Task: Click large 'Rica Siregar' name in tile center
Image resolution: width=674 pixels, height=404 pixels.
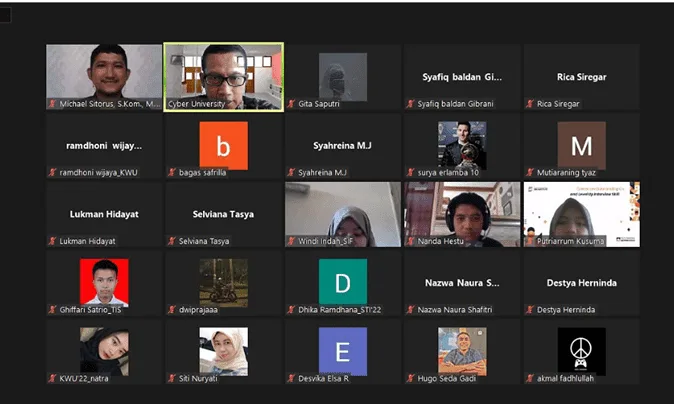Action: coord(582,77)
